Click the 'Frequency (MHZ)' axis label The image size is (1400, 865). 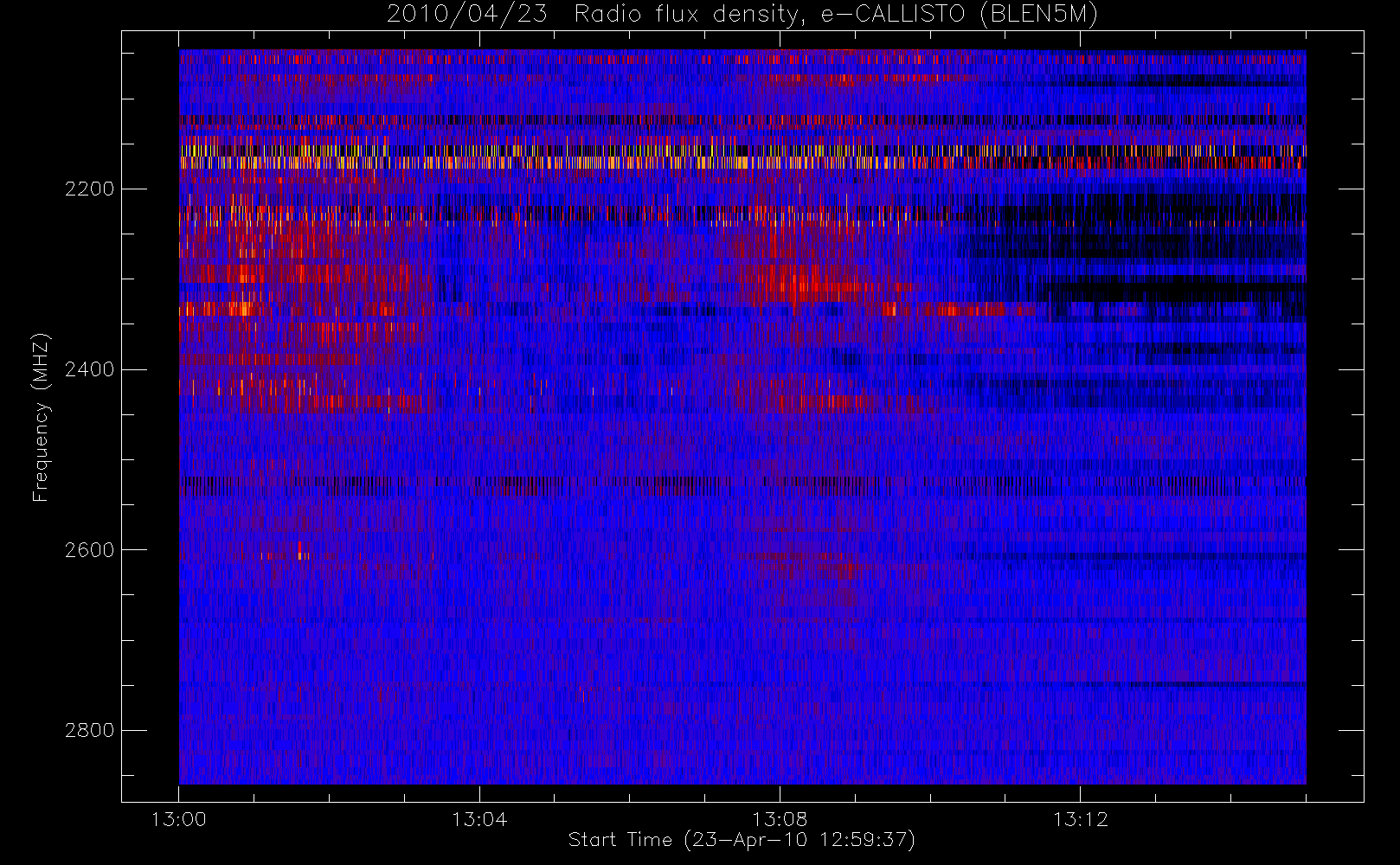click(x=41, y=417)
